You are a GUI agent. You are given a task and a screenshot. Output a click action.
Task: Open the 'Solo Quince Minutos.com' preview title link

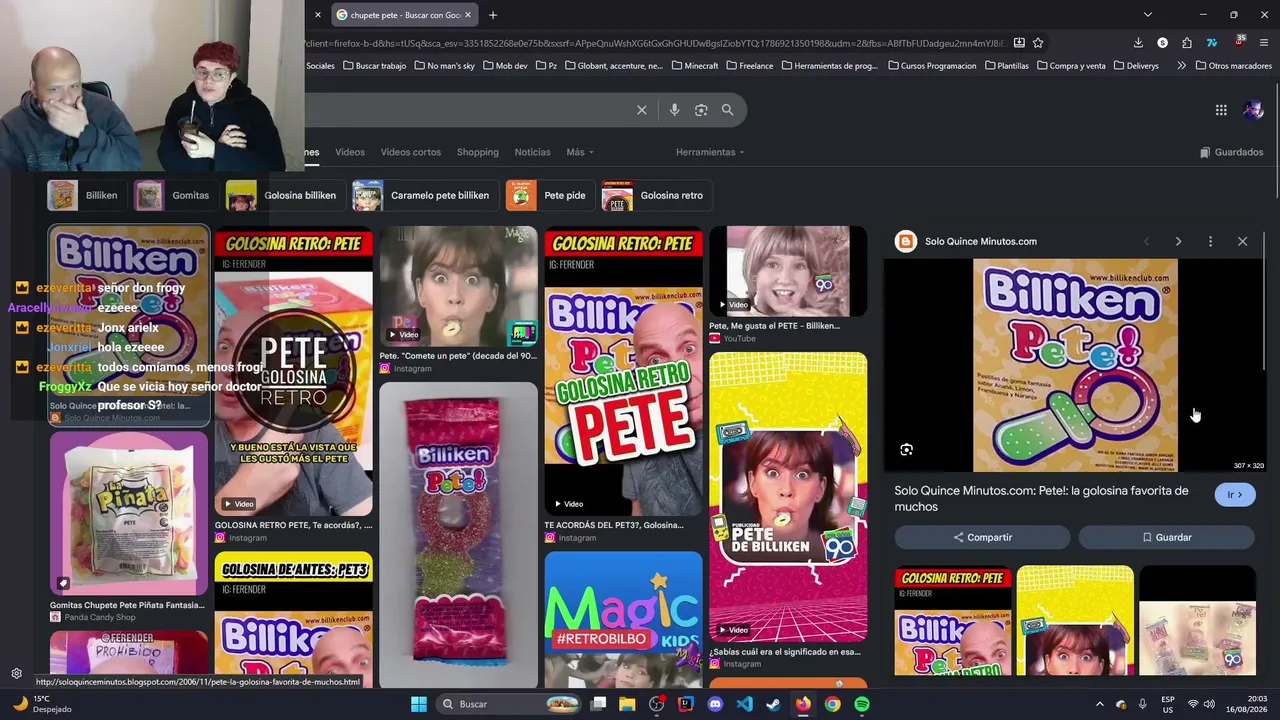(1041, 498)
